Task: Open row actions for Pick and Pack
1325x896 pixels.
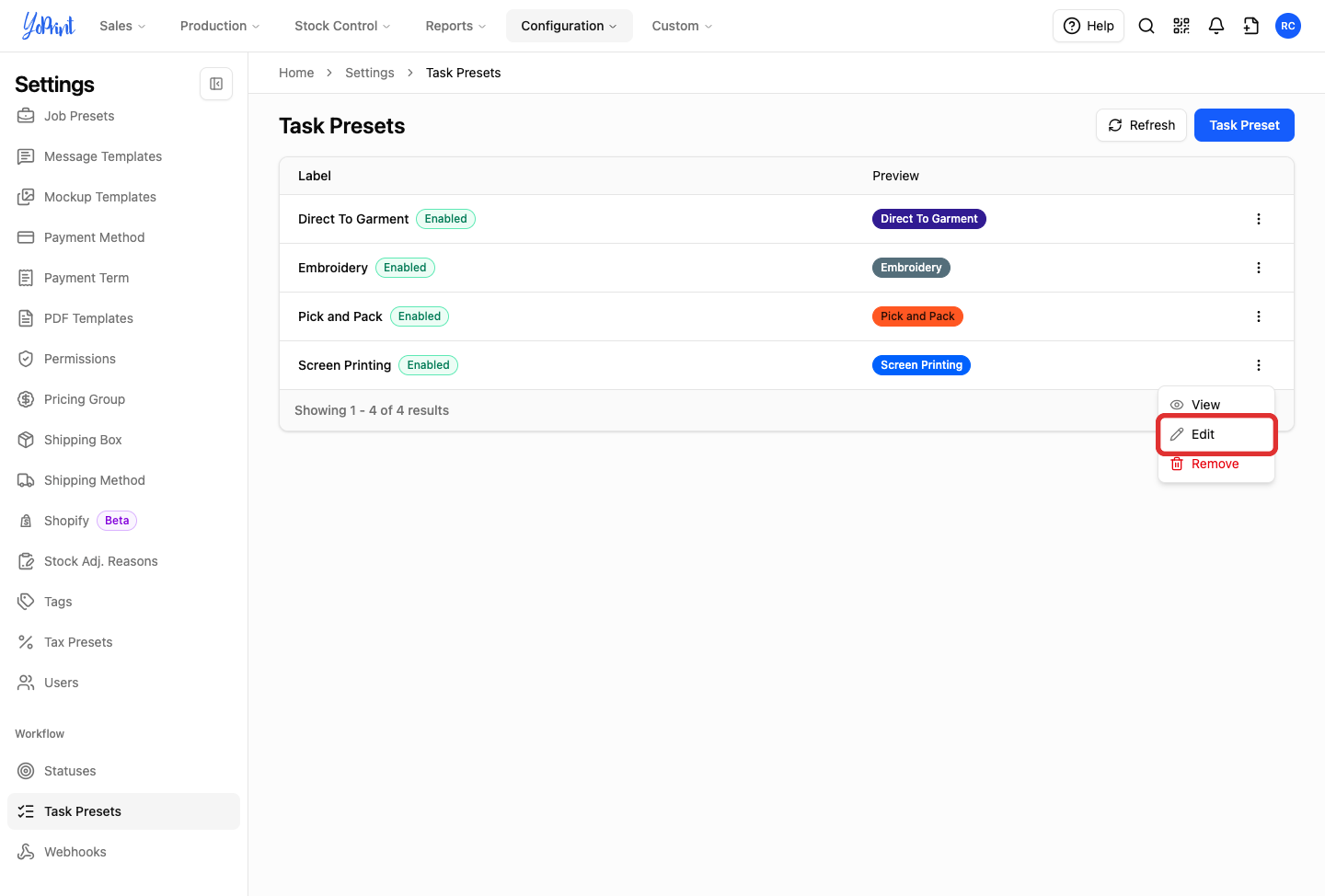Action: pos(1259,316)
